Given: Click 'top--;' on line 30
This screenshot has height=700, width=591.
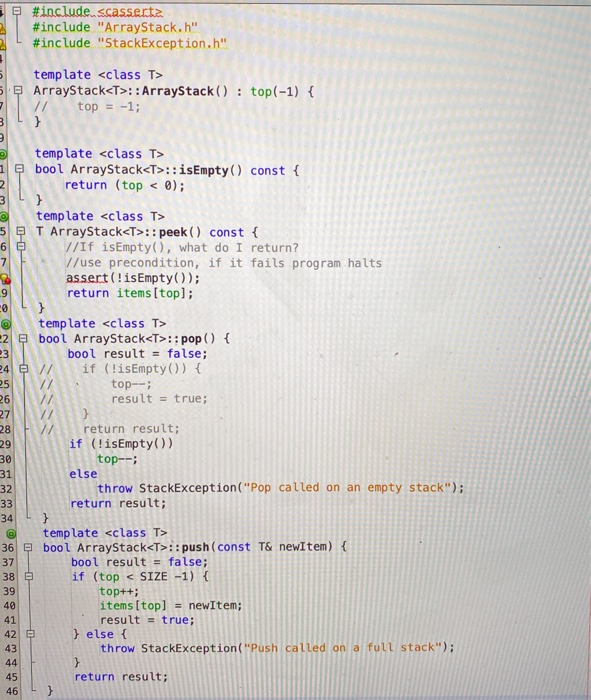Looking at the screenshot, I should 117,459.
